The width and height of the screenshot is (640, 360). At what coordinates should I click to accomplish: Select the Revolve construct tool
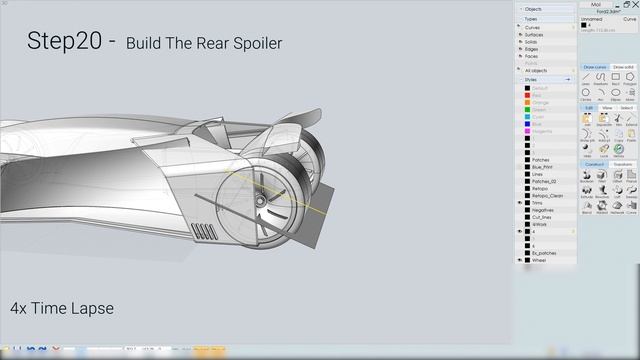tap(602, 192)
